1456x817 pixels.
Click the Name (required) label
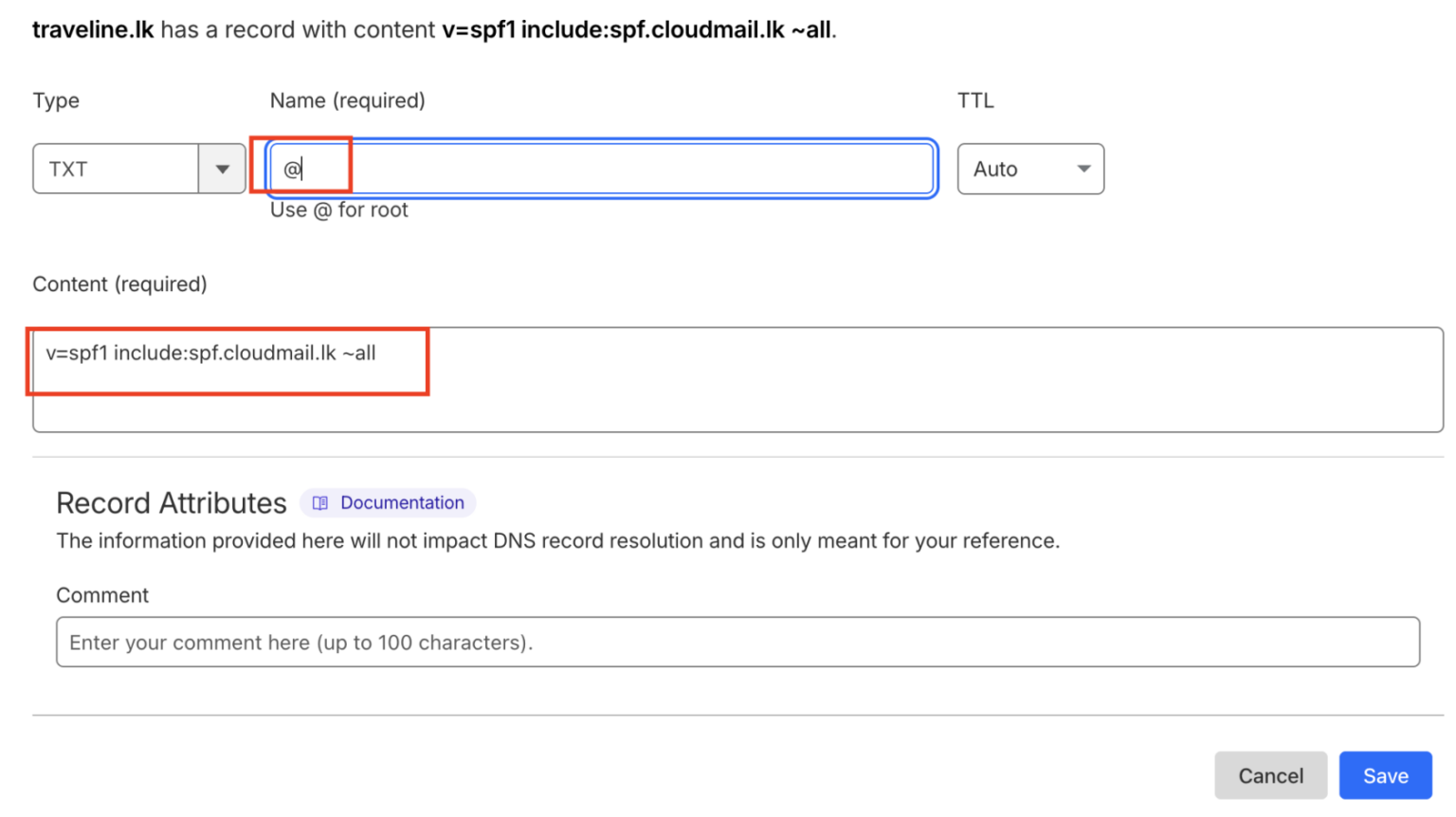[x=347, y=100]
